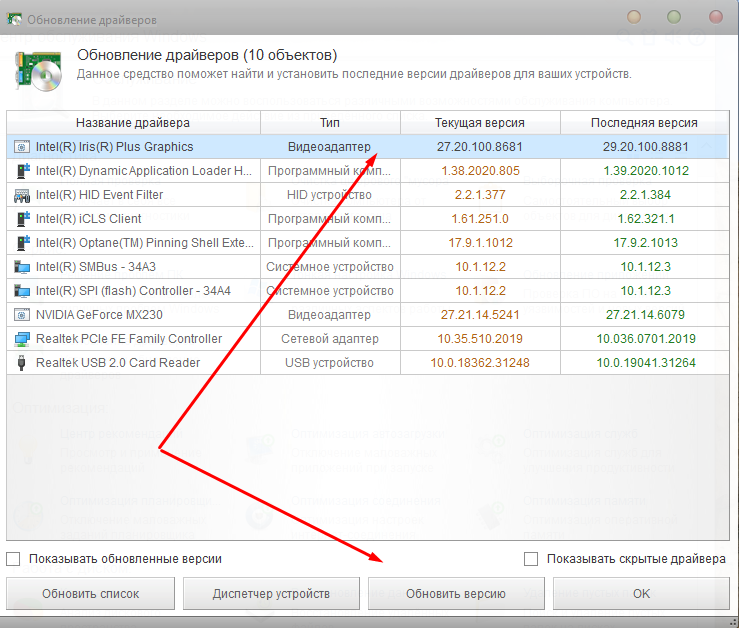
Task: Click the 'Обновить версию' button
Action: click(x=456, y=594)
